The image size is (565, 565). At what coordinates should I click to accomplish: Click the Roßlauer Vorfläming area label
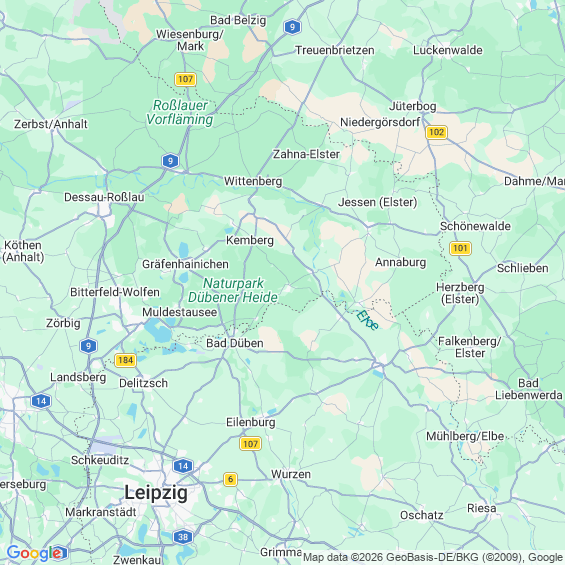pos(179,112)
